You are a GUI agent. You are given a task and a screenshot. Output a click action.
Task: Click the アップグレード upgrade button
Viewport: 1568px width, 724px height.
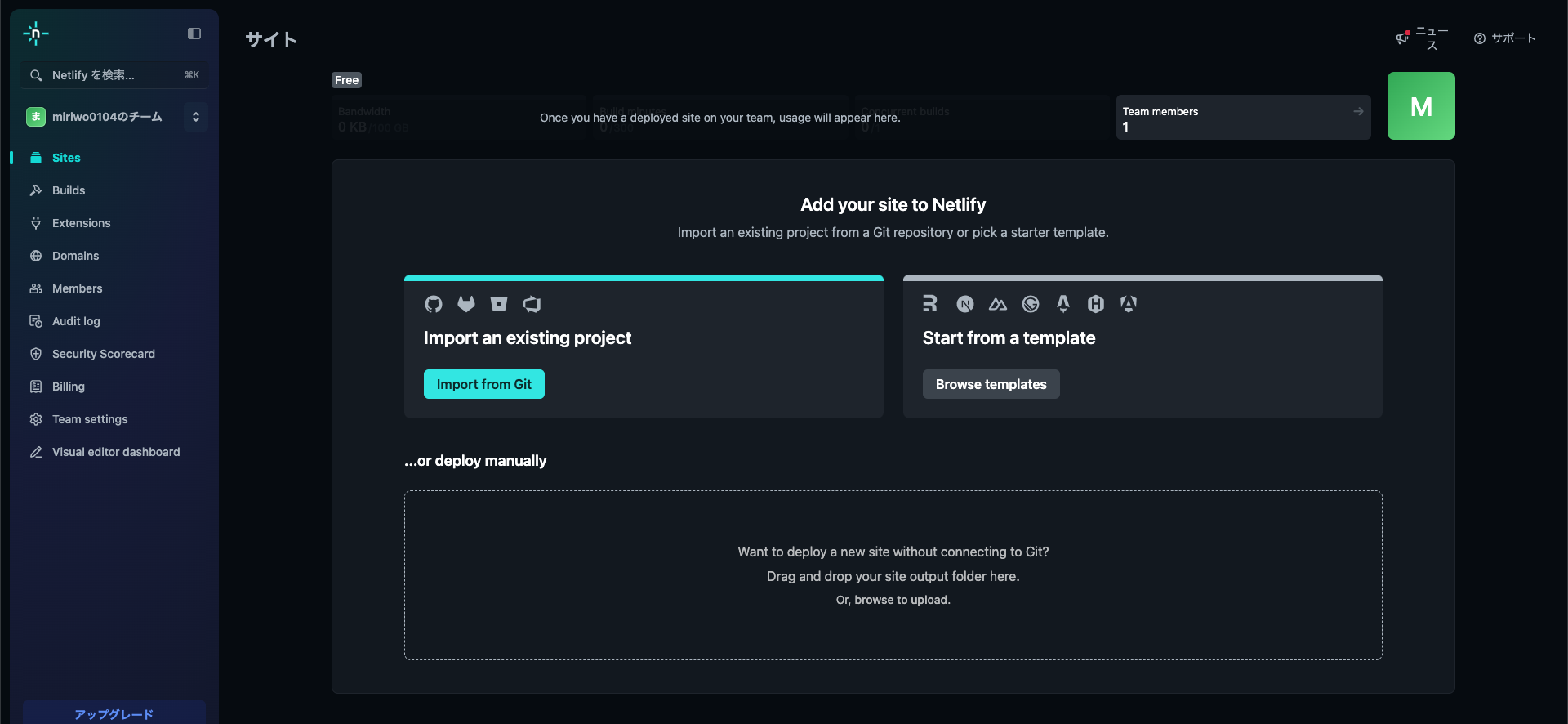(114, 713)
